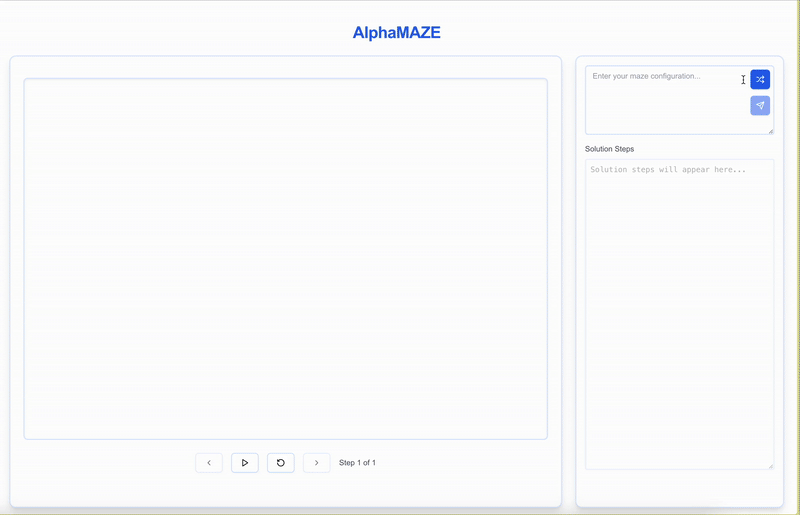Click "Enter your maze configuration..." placeholder text

(646, 76)
